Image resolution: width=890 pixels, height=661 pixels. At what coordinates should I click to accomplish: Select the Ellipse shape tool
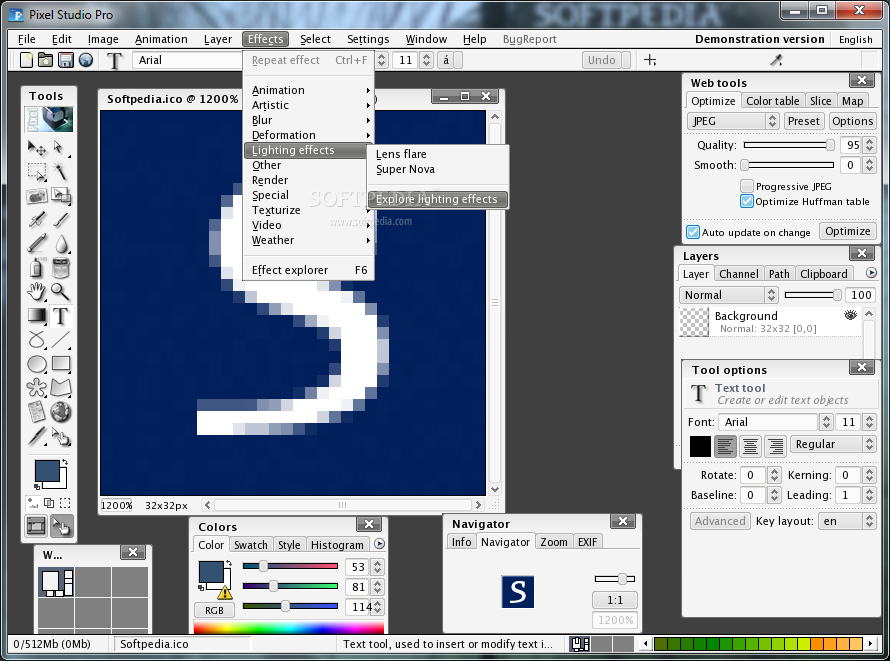click(37, 364)
